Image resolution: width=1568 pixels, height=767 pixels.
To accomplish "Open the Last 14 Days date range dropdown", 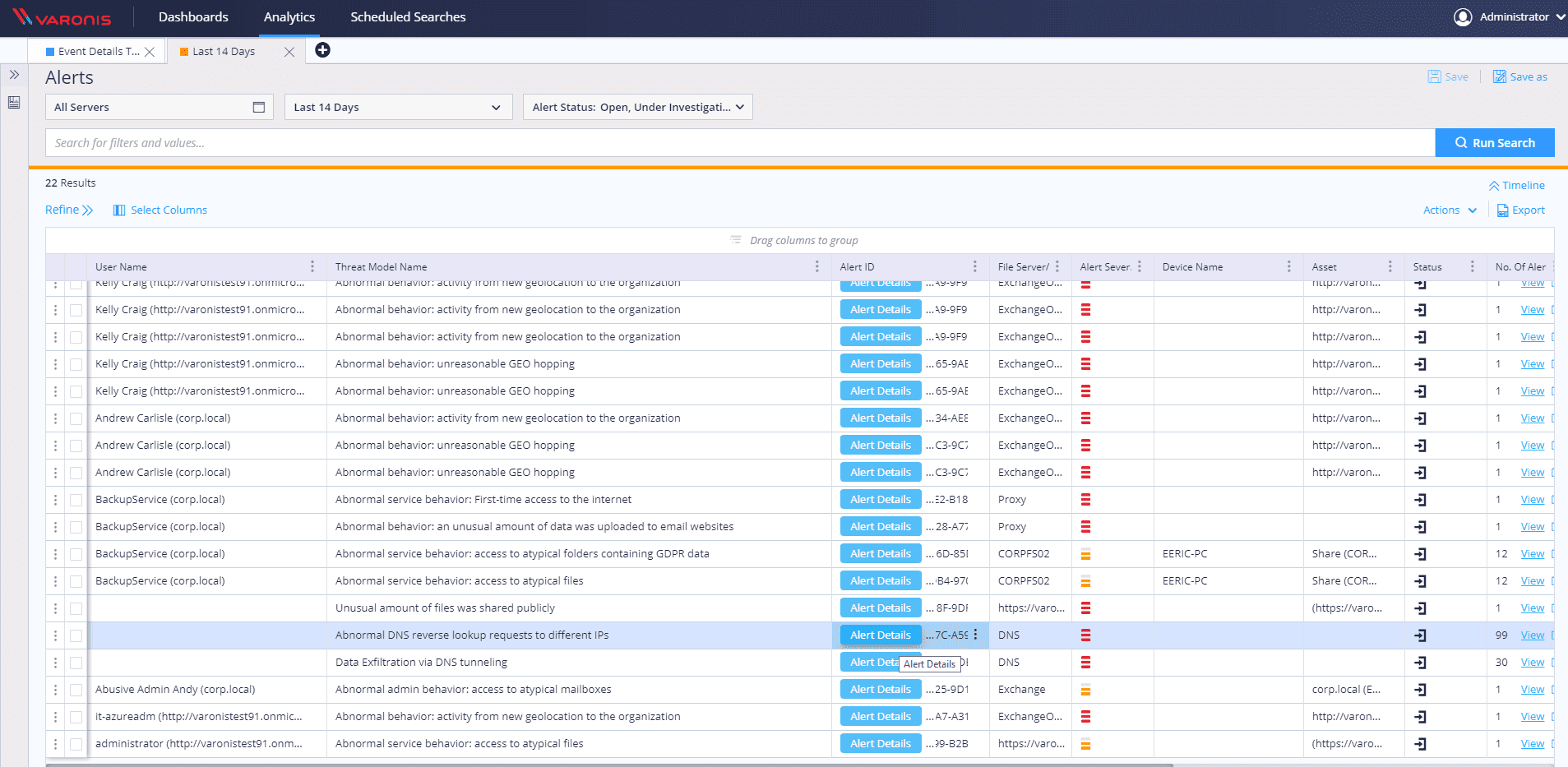I will click(398, 107).
